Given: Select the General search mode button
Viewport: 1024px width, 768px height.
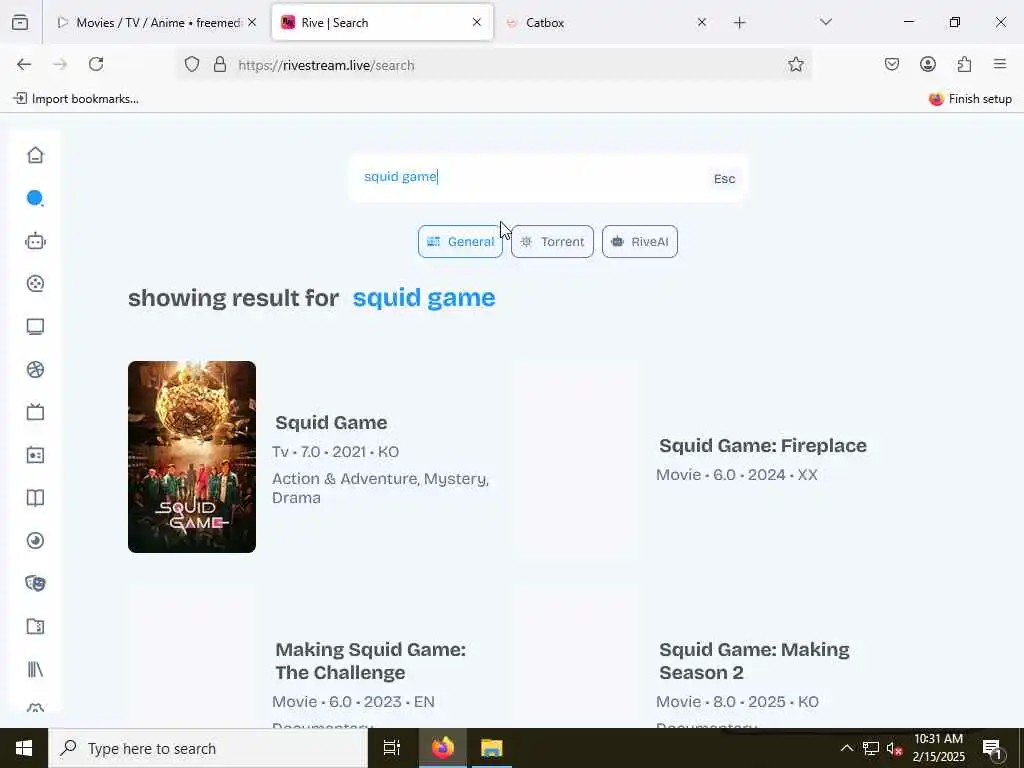Looking at the screenshot, I should point(460,242).
